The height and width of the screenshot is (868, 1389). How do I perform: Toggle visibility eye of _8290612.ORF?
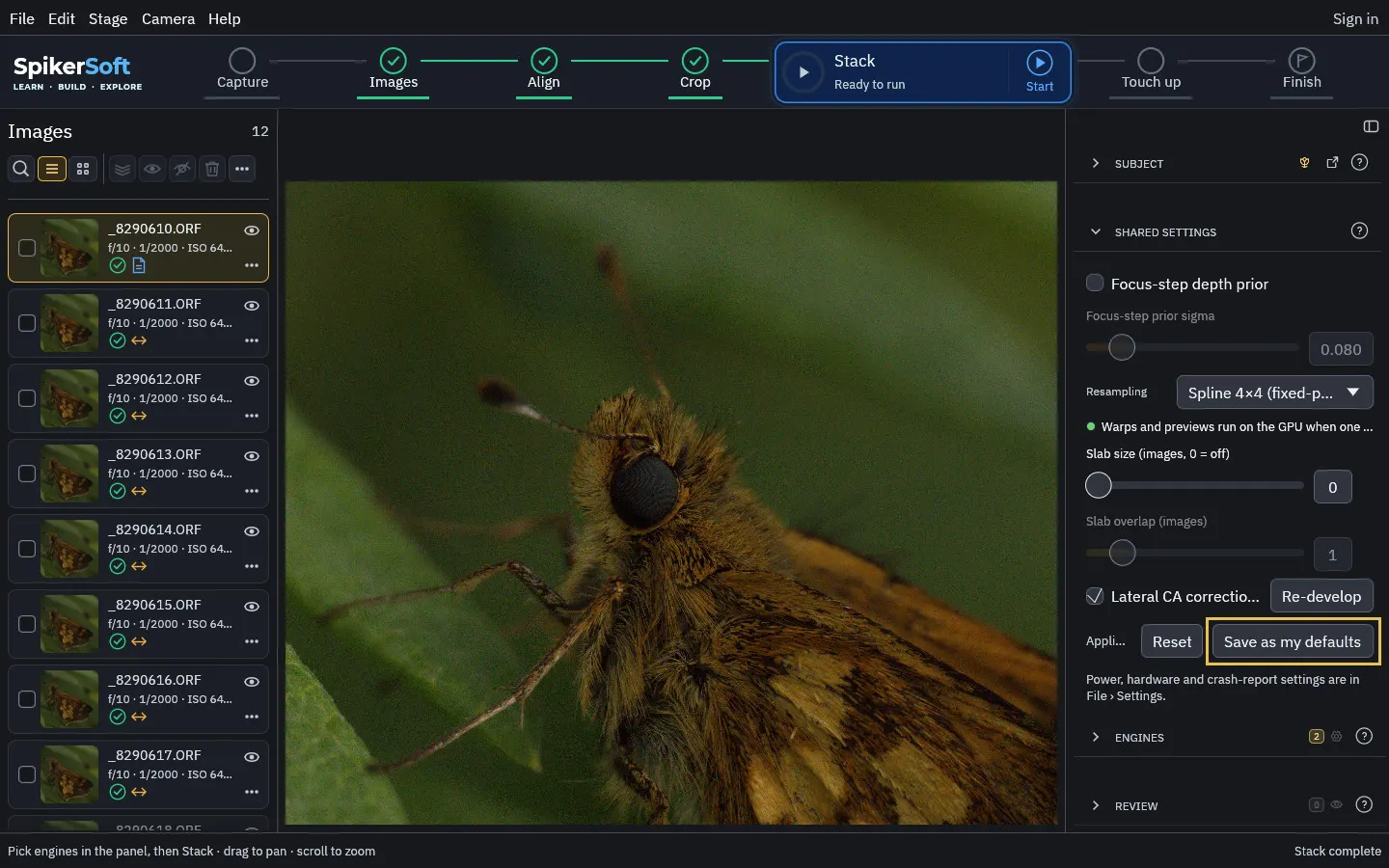(252, 381)
